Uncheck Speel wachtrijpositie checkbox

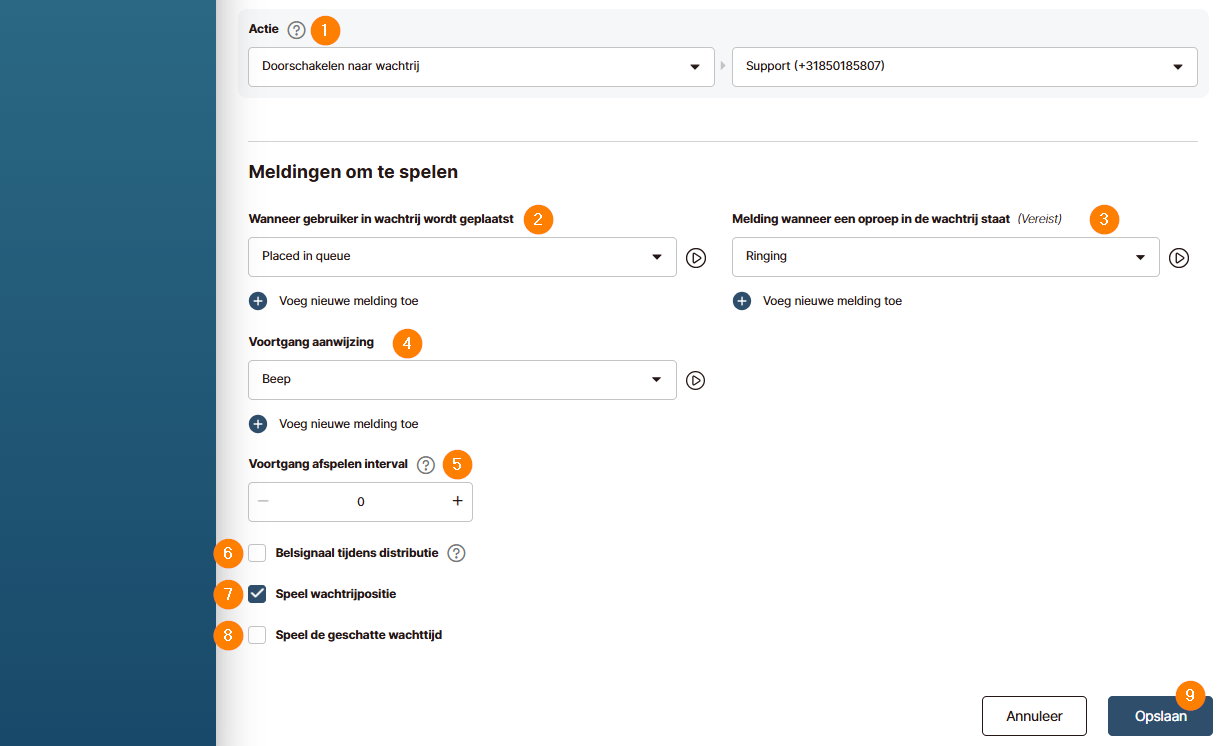coord(258,594)
